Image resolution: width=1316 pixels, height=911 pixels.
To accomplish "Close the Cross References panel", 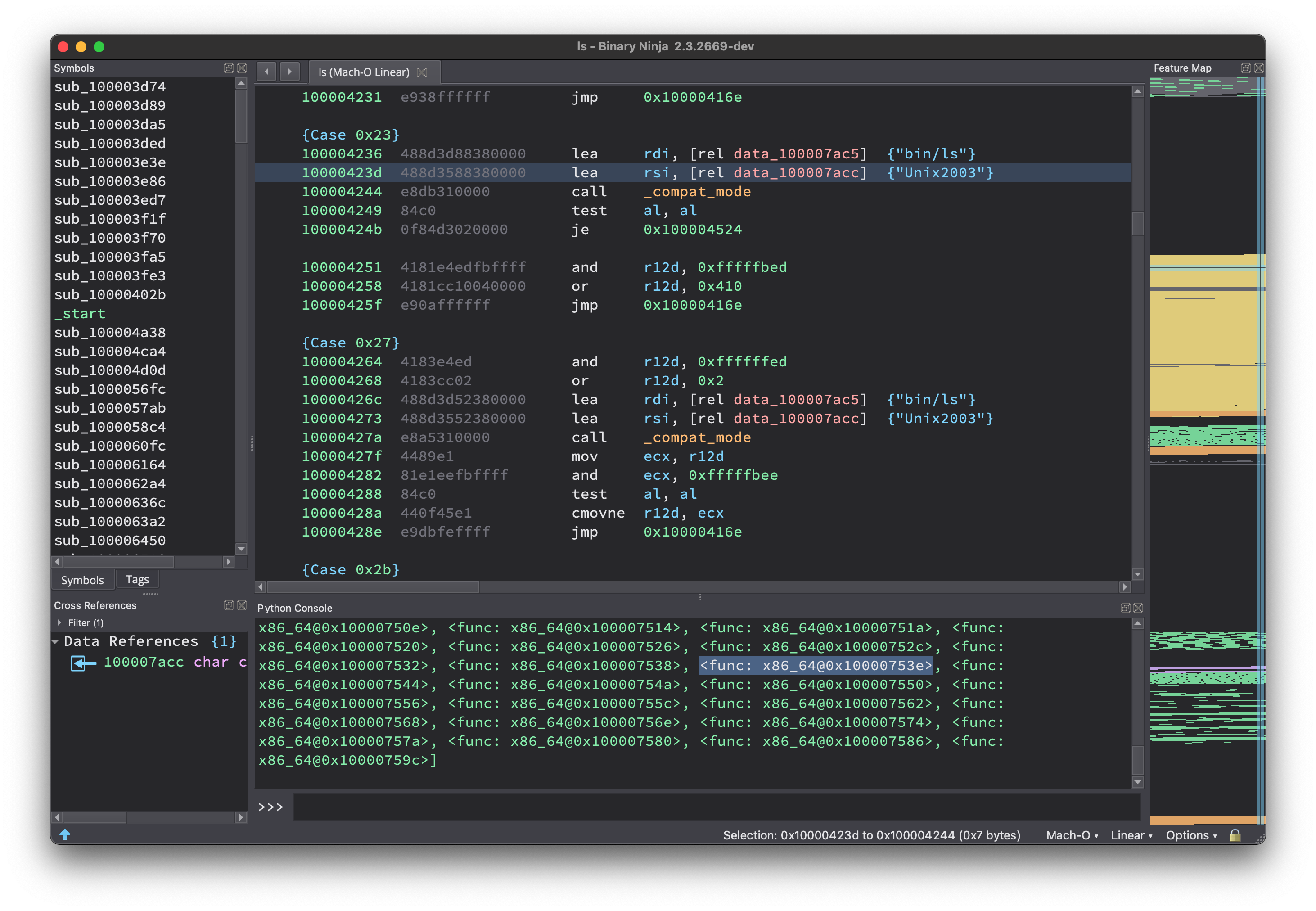I will tap(242, 605).
